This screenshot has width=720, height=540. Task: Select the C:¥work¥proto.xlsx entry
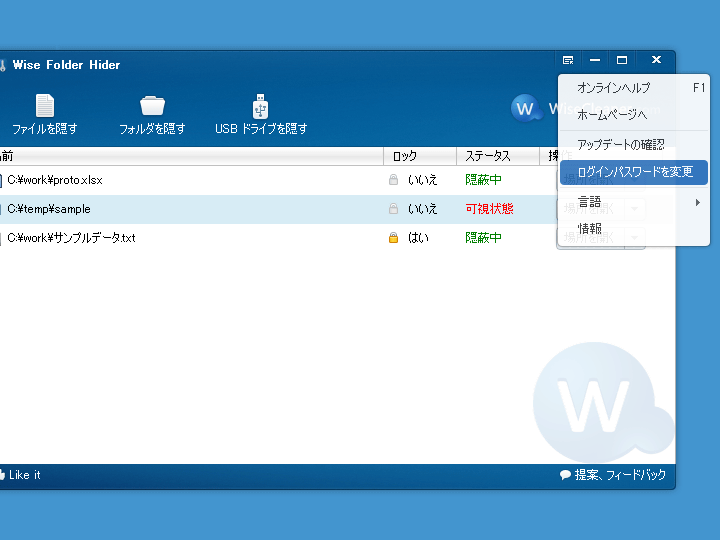55,180
